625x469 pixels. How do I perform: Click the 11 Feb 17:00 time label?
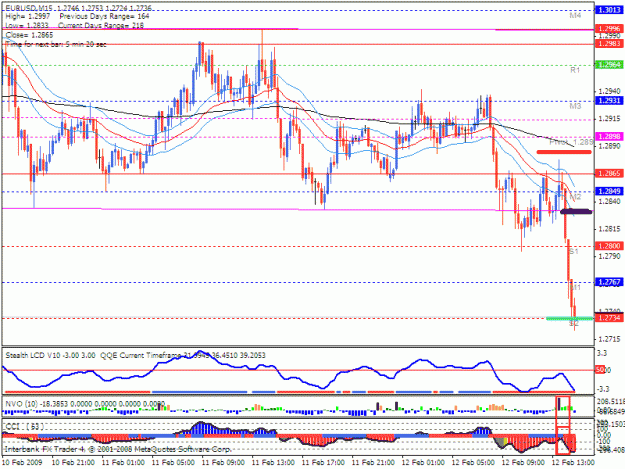(x=323, y=463)
